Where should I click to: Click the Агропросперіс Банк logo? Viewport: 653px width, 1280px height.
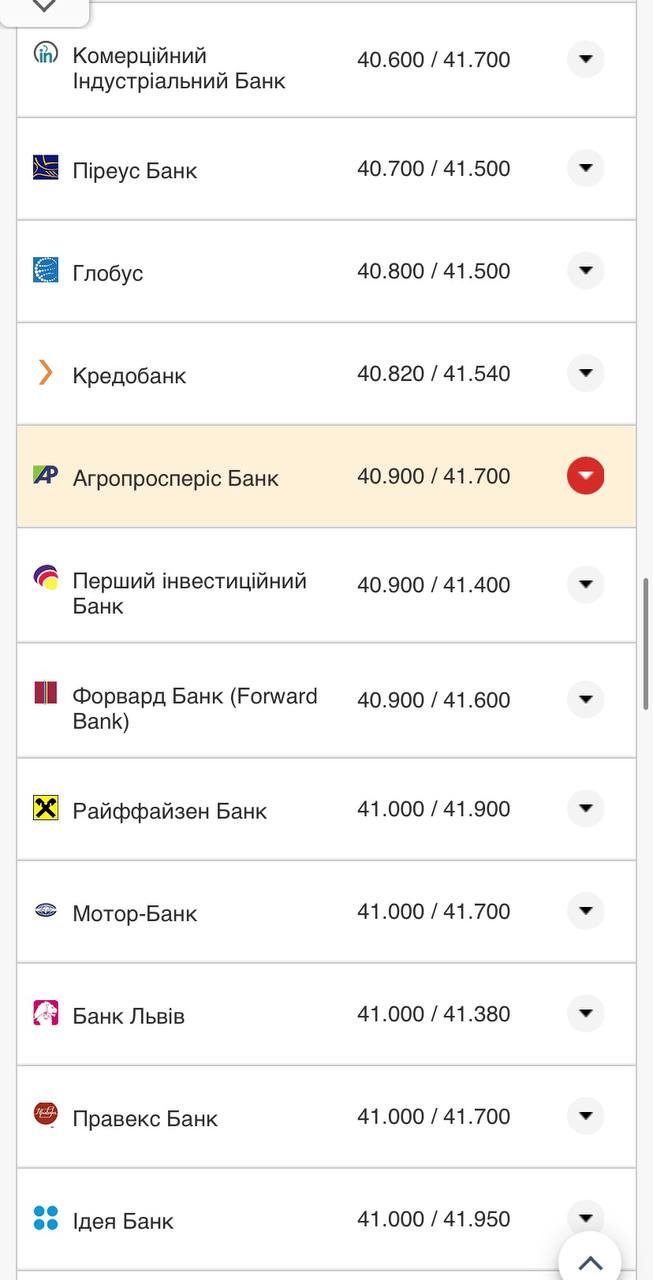coord(43,476)
